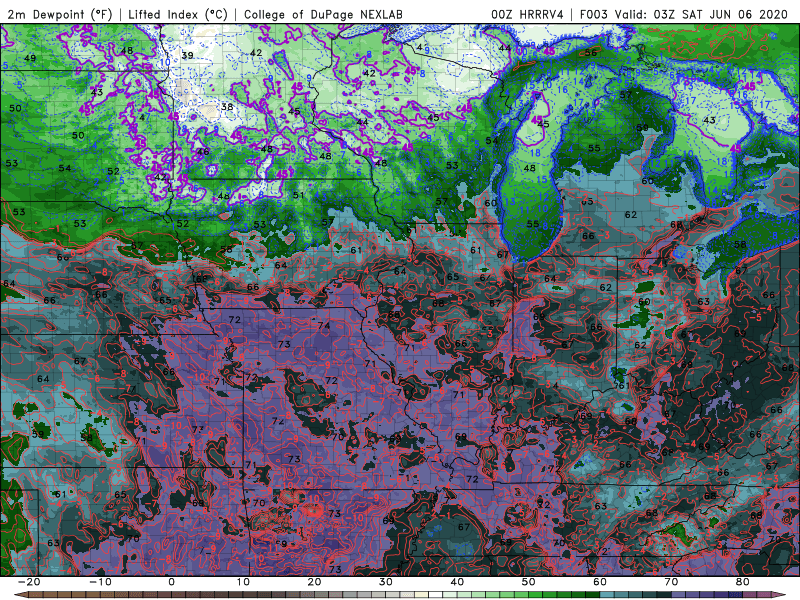Click the 20 tick label on the colorbar
This screenshot has width=800, height=600.
314,582
